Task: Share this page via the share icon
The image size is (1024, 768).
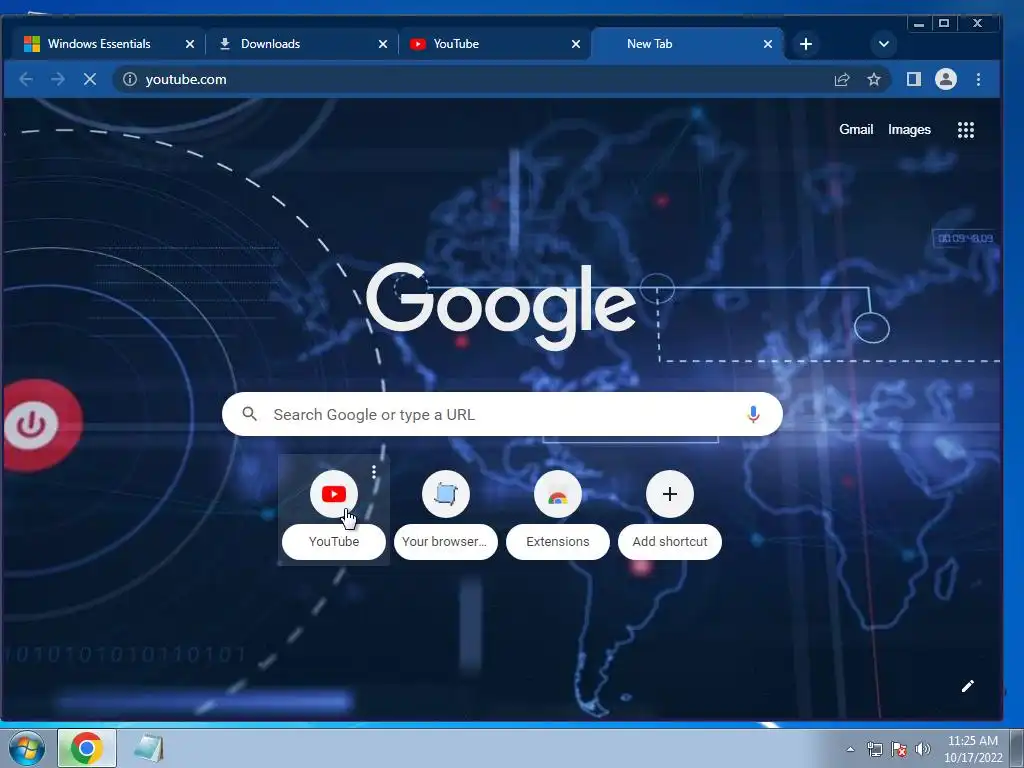Action: point(842,79)
